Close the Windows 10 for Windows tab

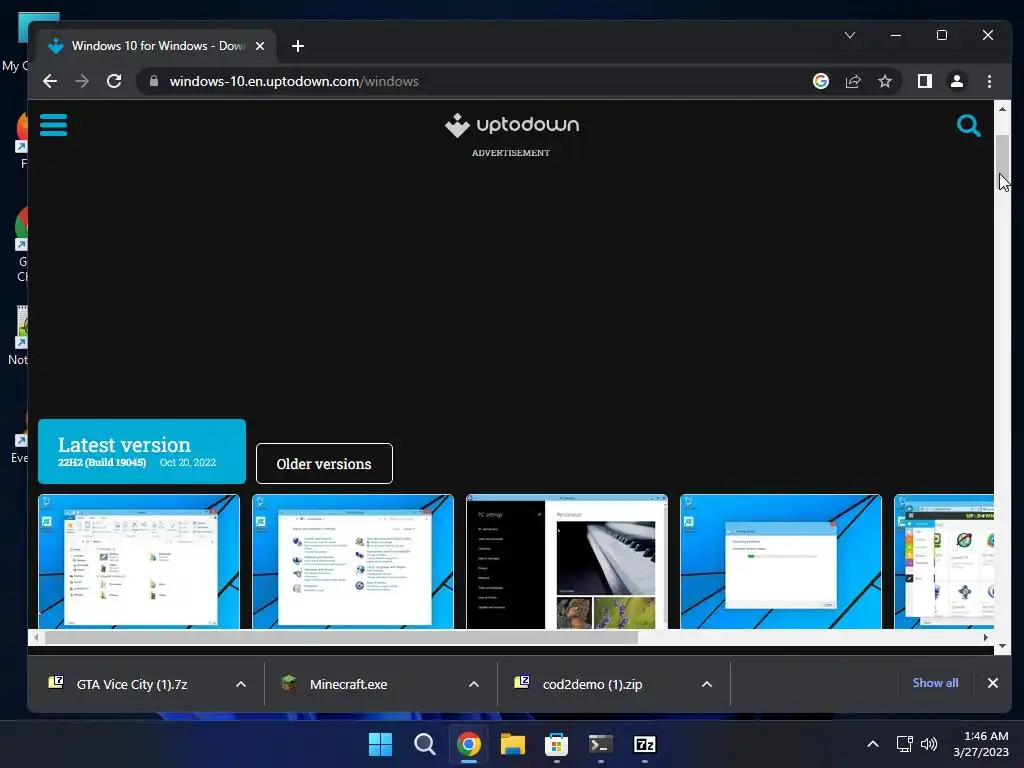pos(260,46)
